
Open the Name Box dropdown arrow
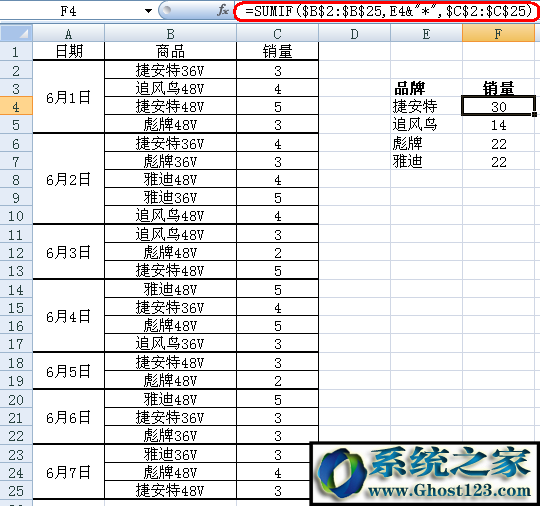pyautogui.click(x=148, y=11)
